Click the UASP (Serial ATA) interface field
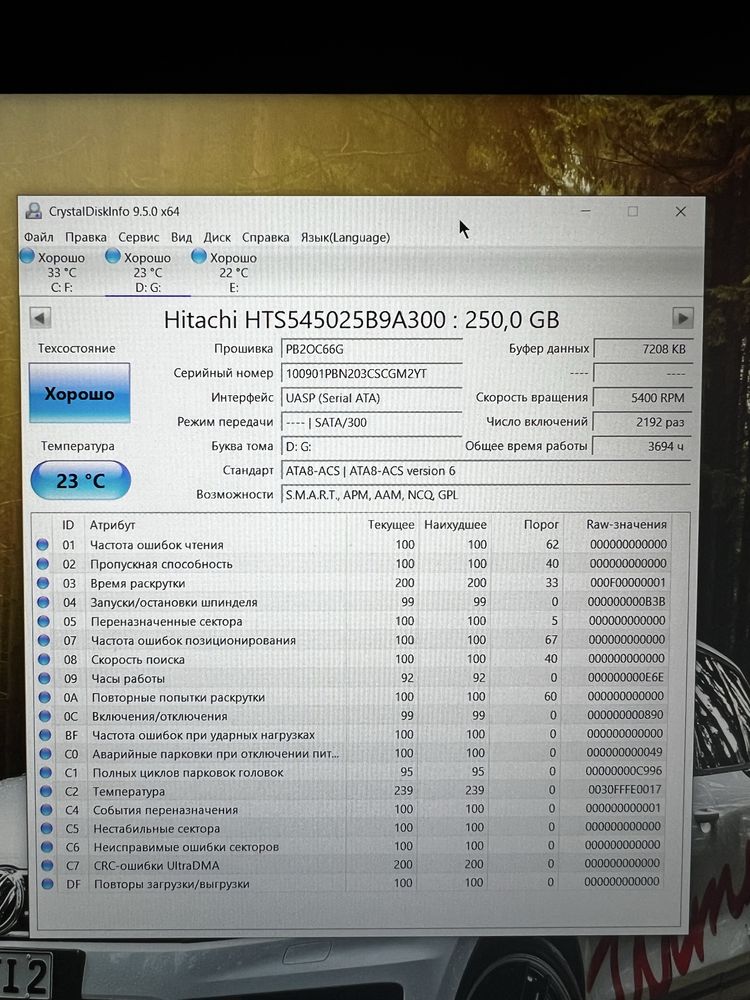The width and height of the screenshot is (750, 1000). pyautogui.click(x=371, y=397)
